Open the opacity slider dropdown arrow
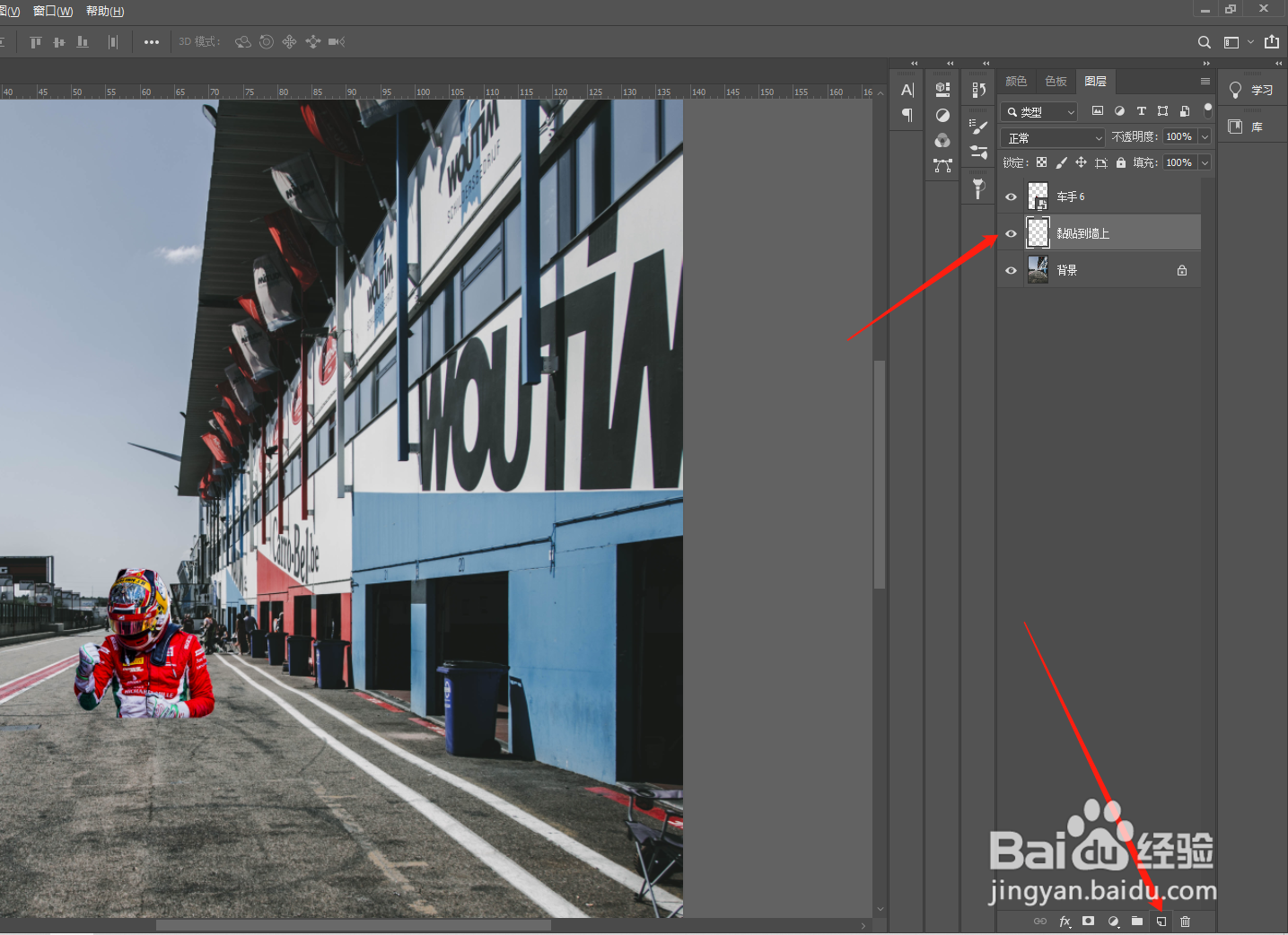The height and width of the screenshot is (935, 1288). 1205,136
